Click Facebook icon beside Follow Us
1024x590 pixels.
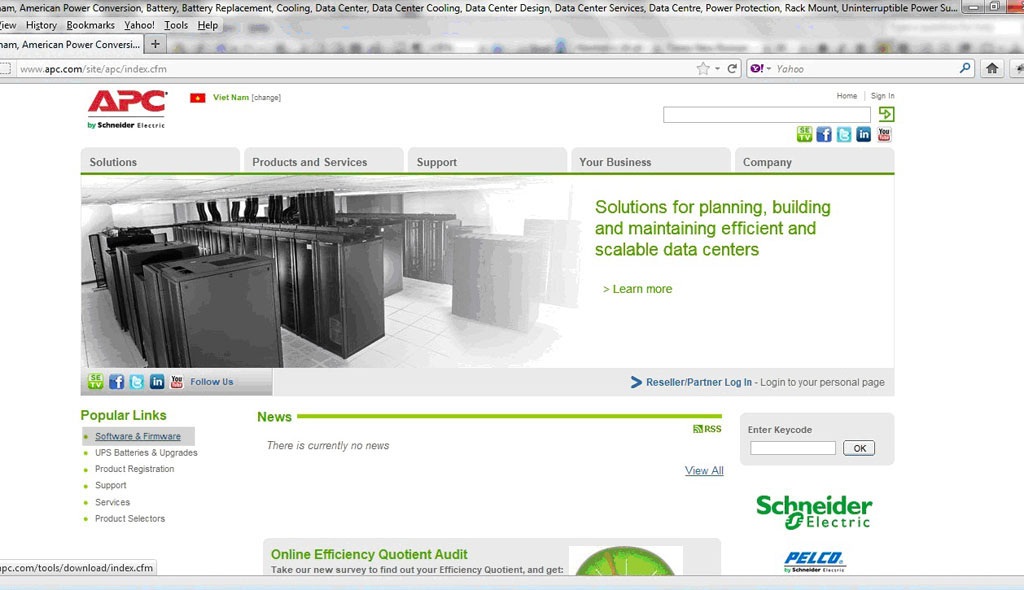116,382
